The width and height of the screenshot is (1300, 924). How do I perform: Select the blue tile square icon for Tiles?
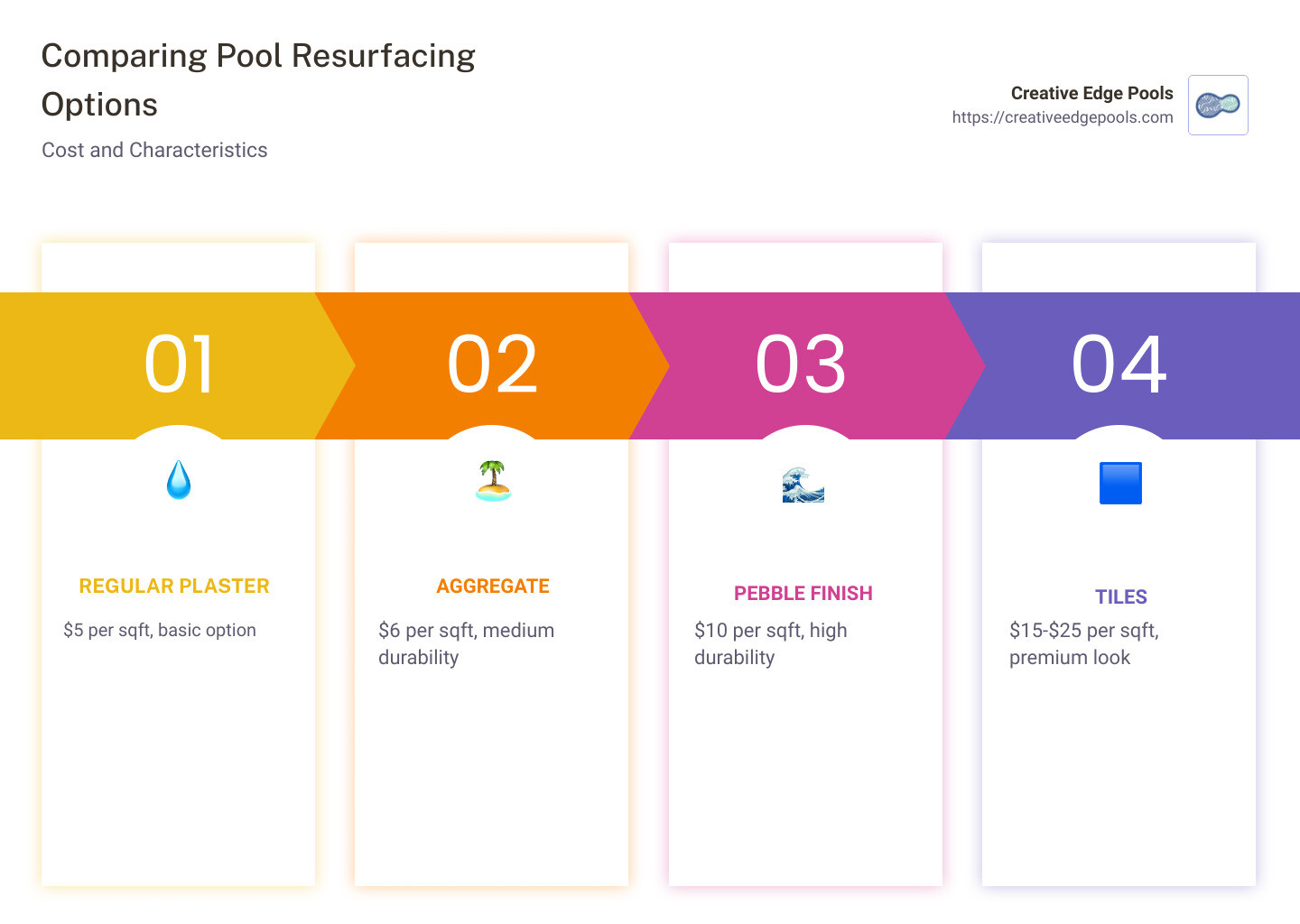coord(1119,483)
